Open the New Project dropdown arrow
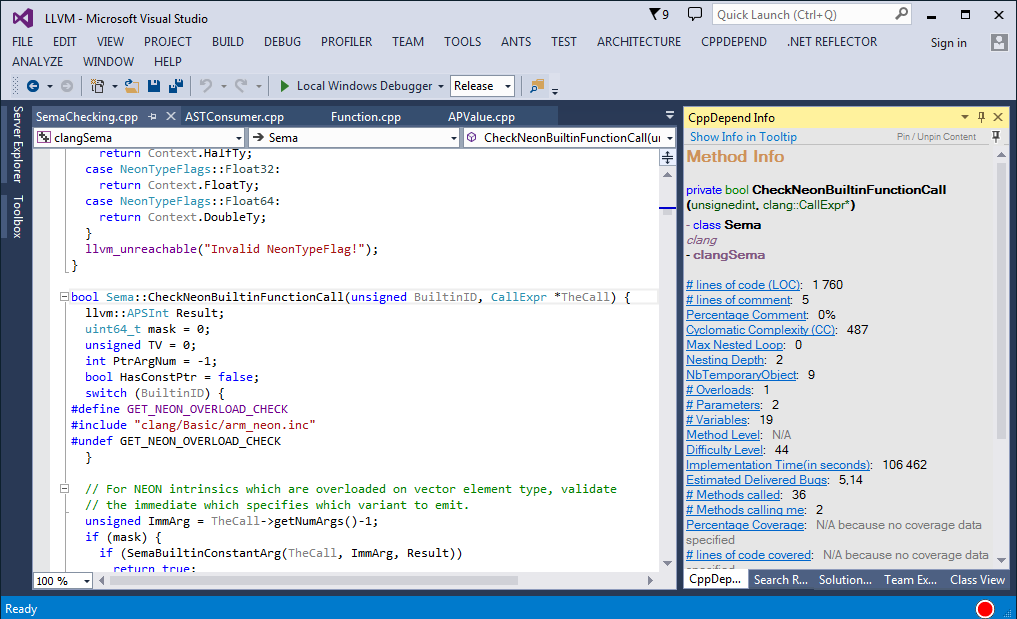 click(x=115, y=86)
